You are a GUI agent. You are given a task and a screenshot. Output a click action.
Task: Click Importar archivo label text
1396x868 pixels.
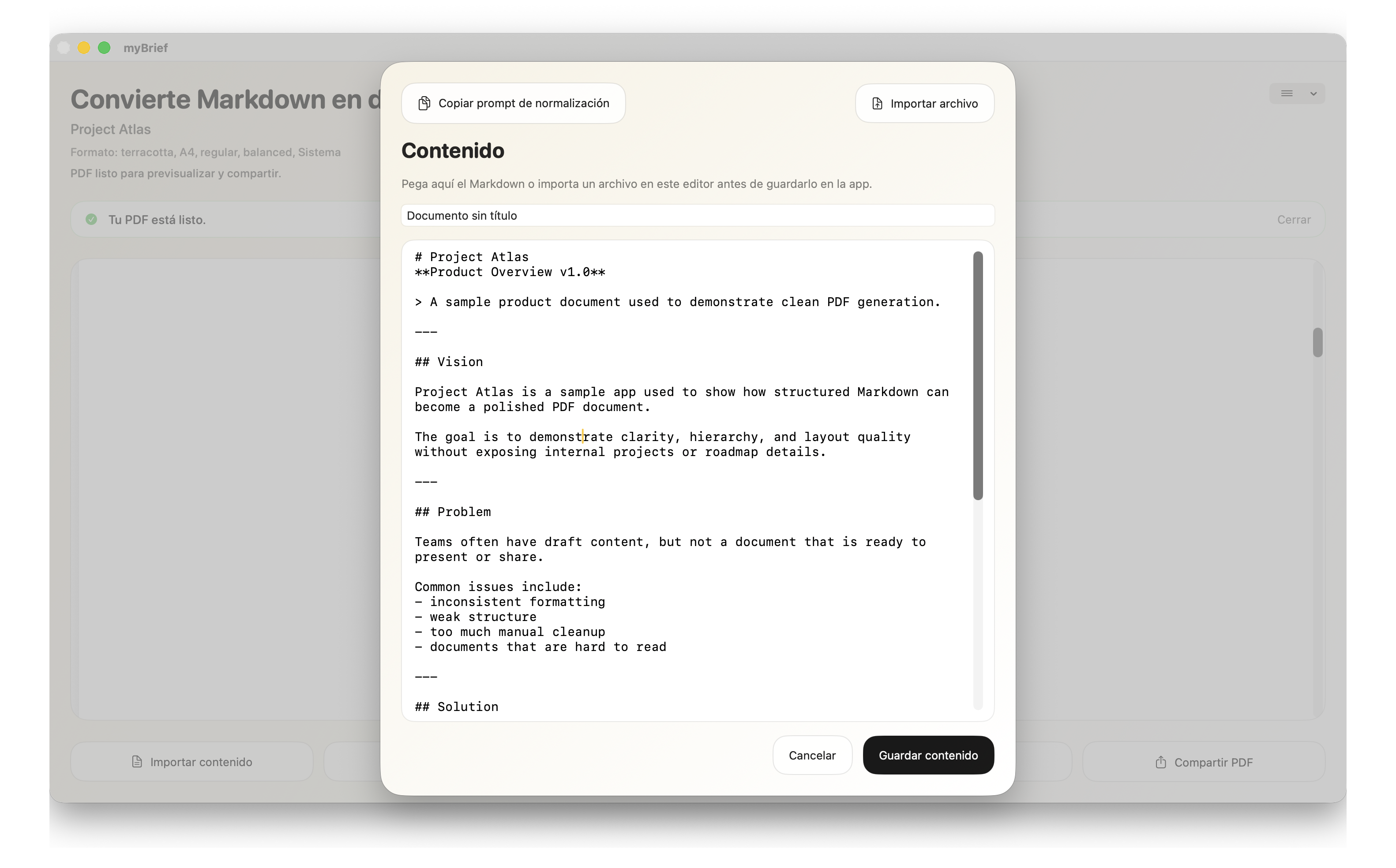point(934,104)
